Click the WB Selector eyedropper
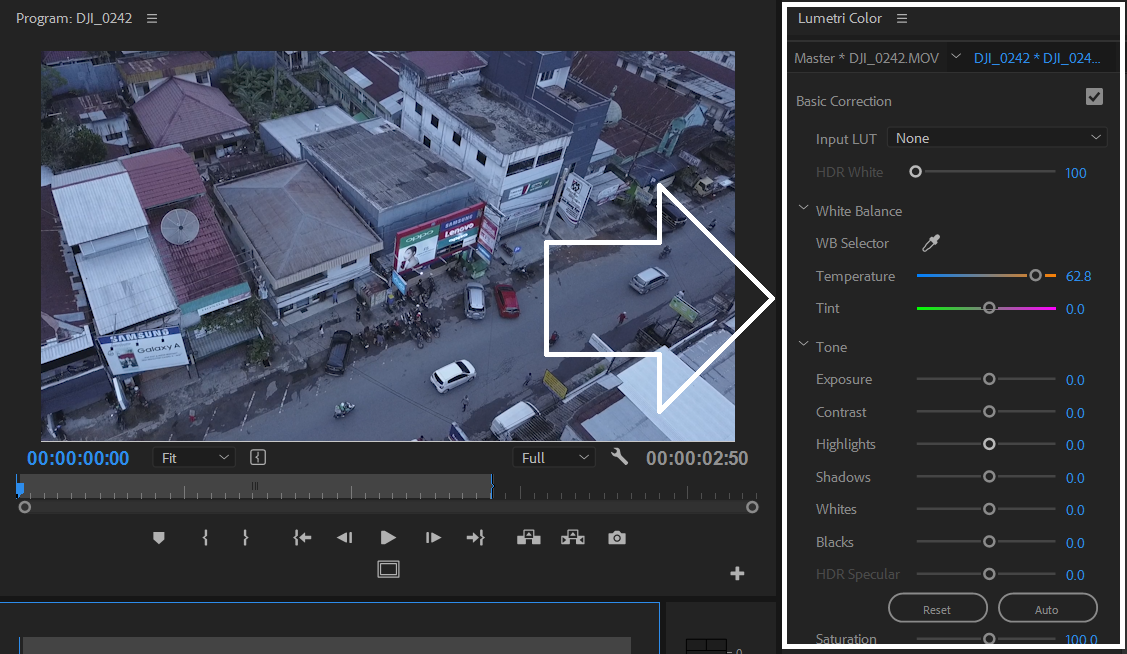Viewport: 1127px width, 654px height. point(930,243)
